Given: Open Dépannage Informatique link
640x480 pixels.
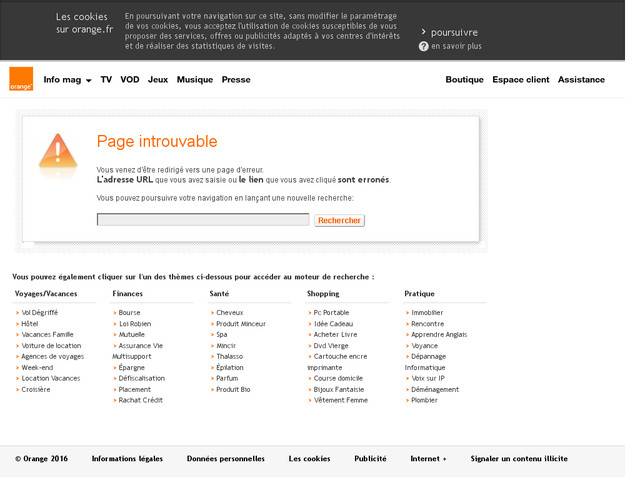Looking at the screenshot, I should (425, 362).
